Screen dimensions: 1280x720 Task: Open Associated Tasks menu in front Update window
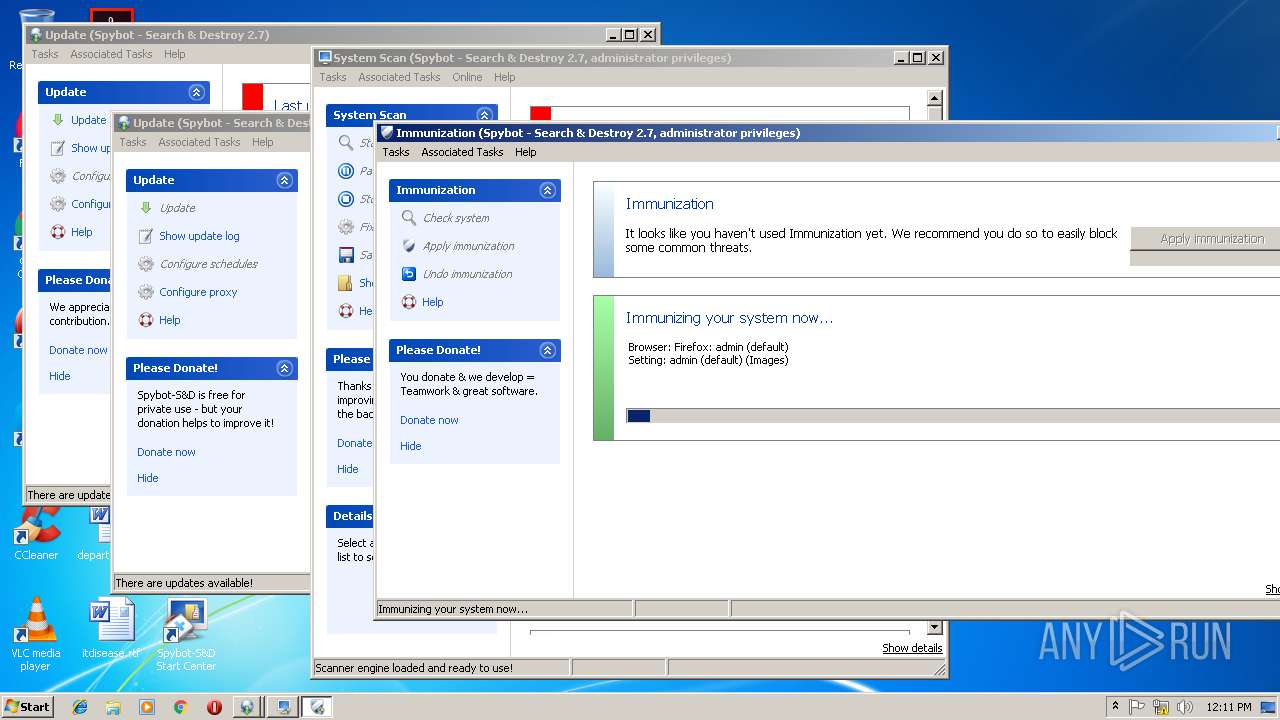199,142
